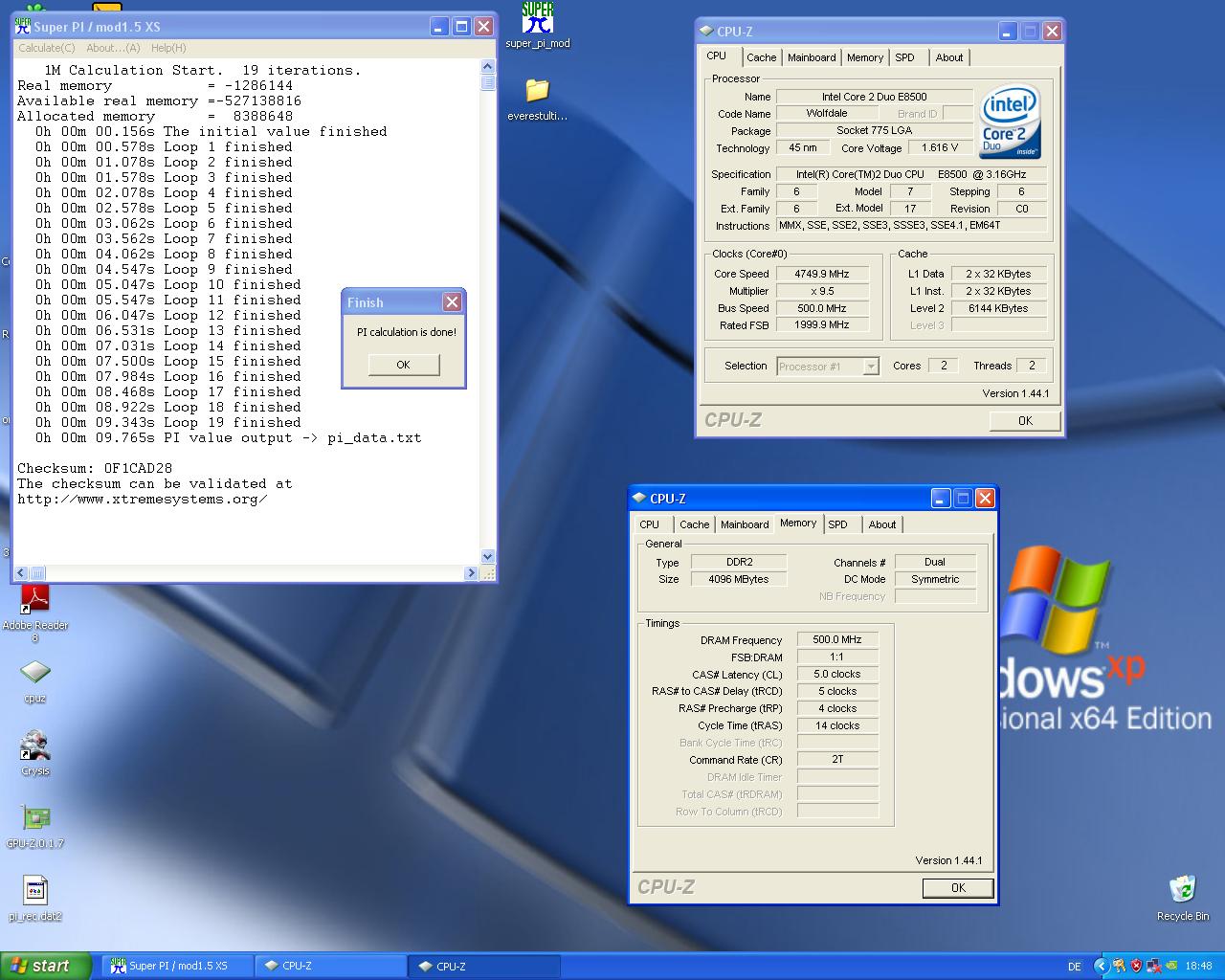
Task: Click the Loop 19 finished line
Action: point(168,423)
